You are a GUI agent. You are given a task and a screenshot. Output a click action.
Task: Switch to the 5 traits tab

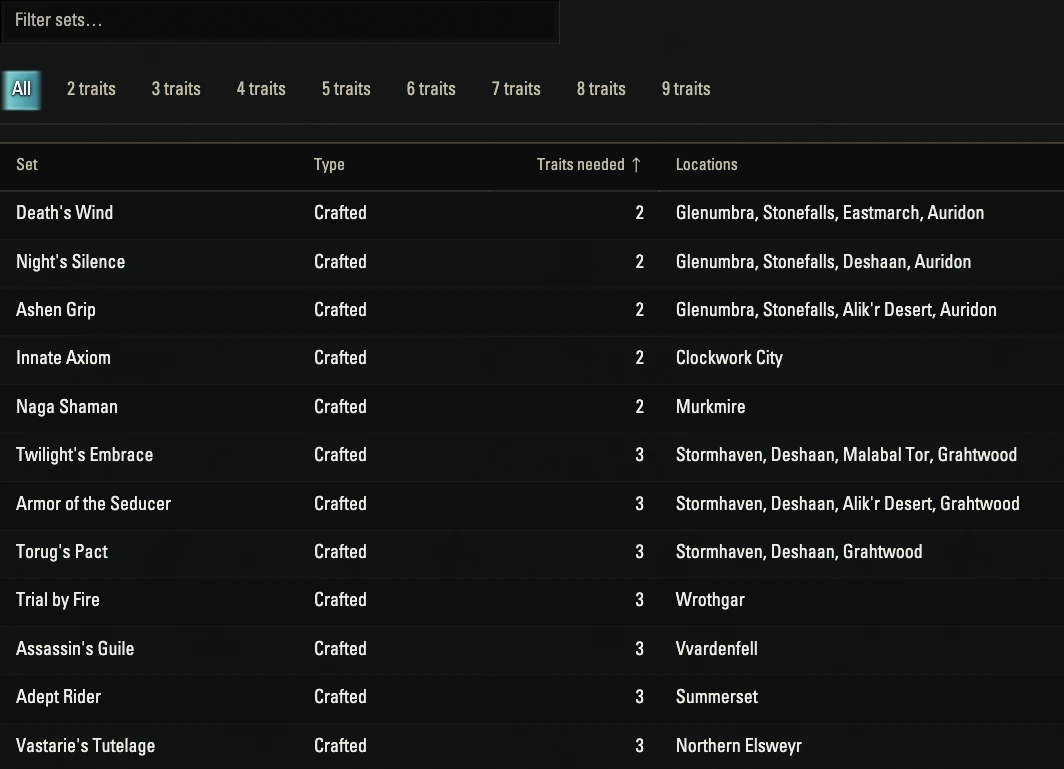[346, 89]
